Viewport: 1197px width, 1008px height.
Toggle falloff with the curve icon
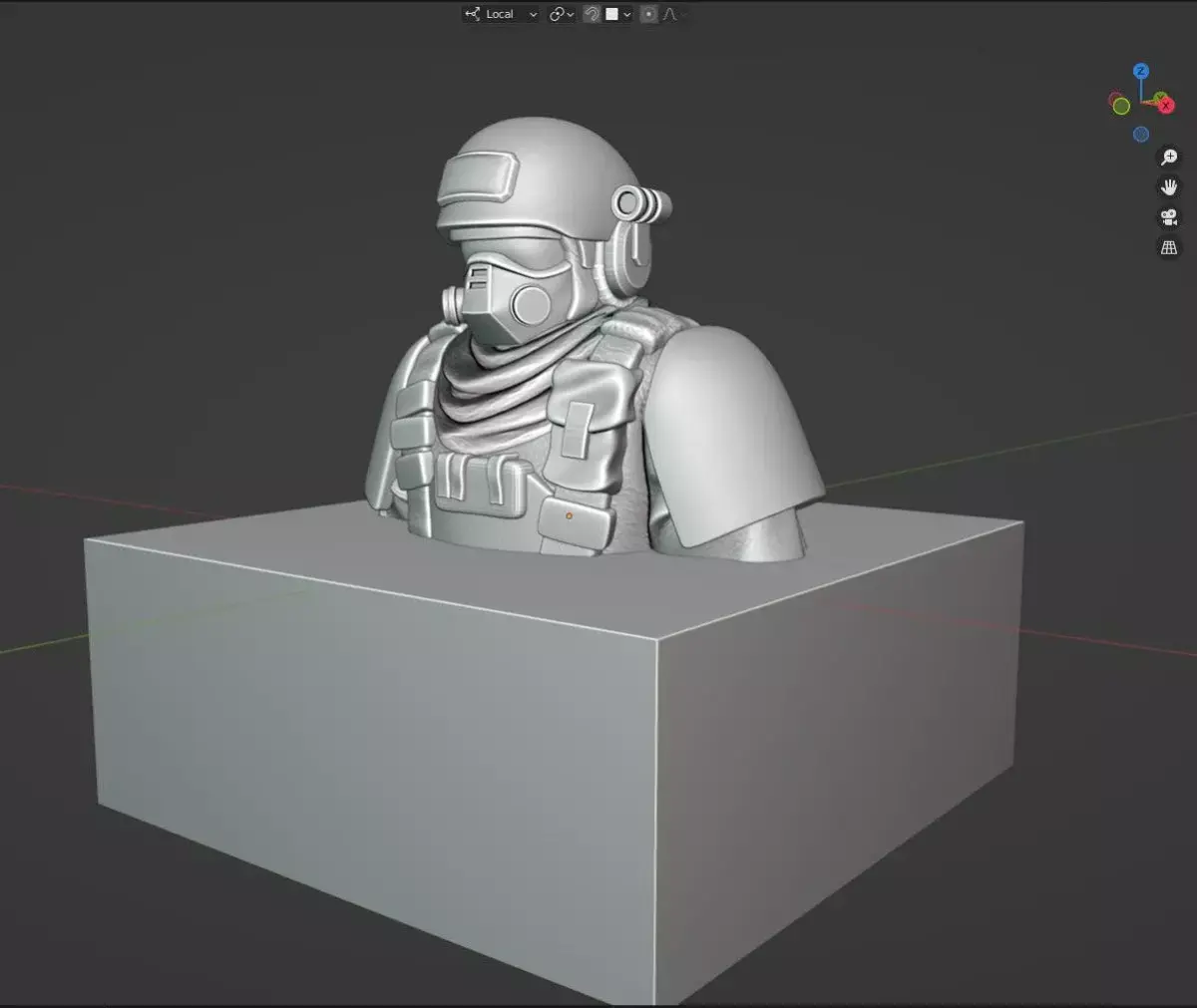[x=672, y=14]
